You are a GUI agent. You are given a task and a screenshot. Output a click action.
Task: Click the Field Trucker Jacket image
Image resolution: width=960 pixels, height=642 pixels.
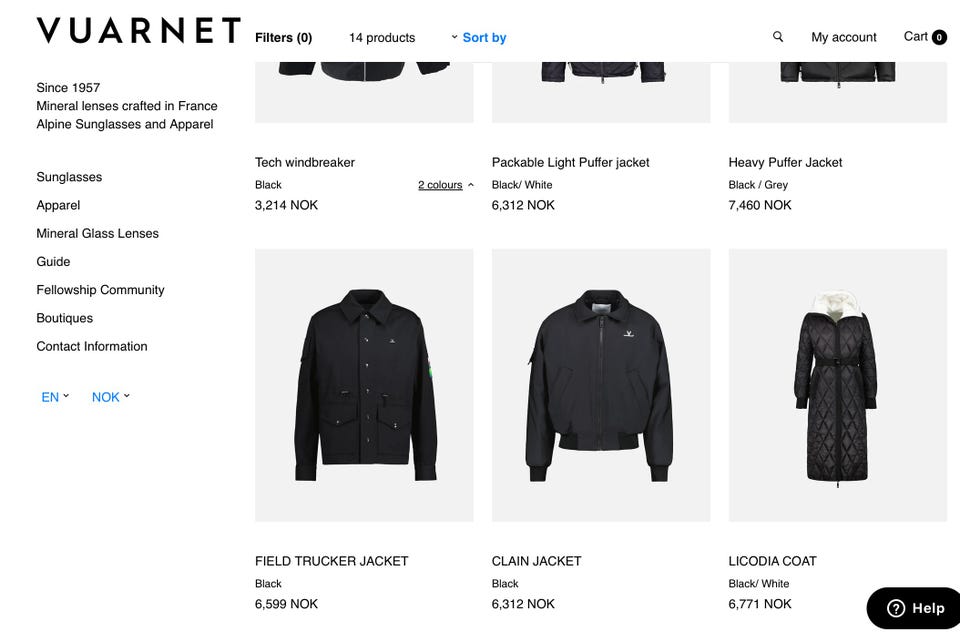(364, 385)
